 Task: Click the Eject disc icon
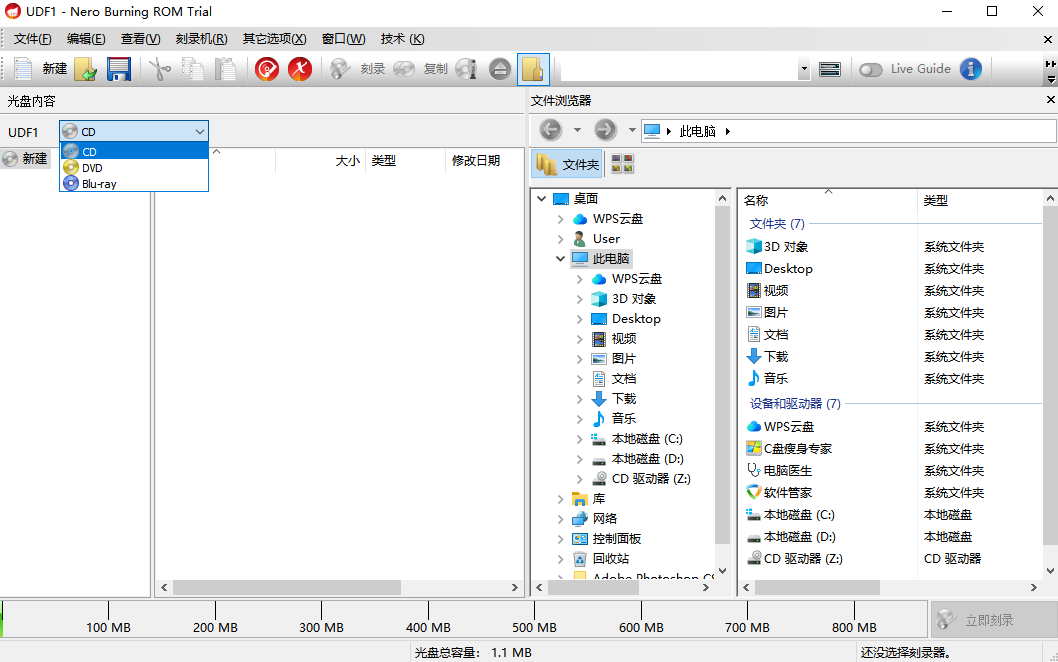501,69
